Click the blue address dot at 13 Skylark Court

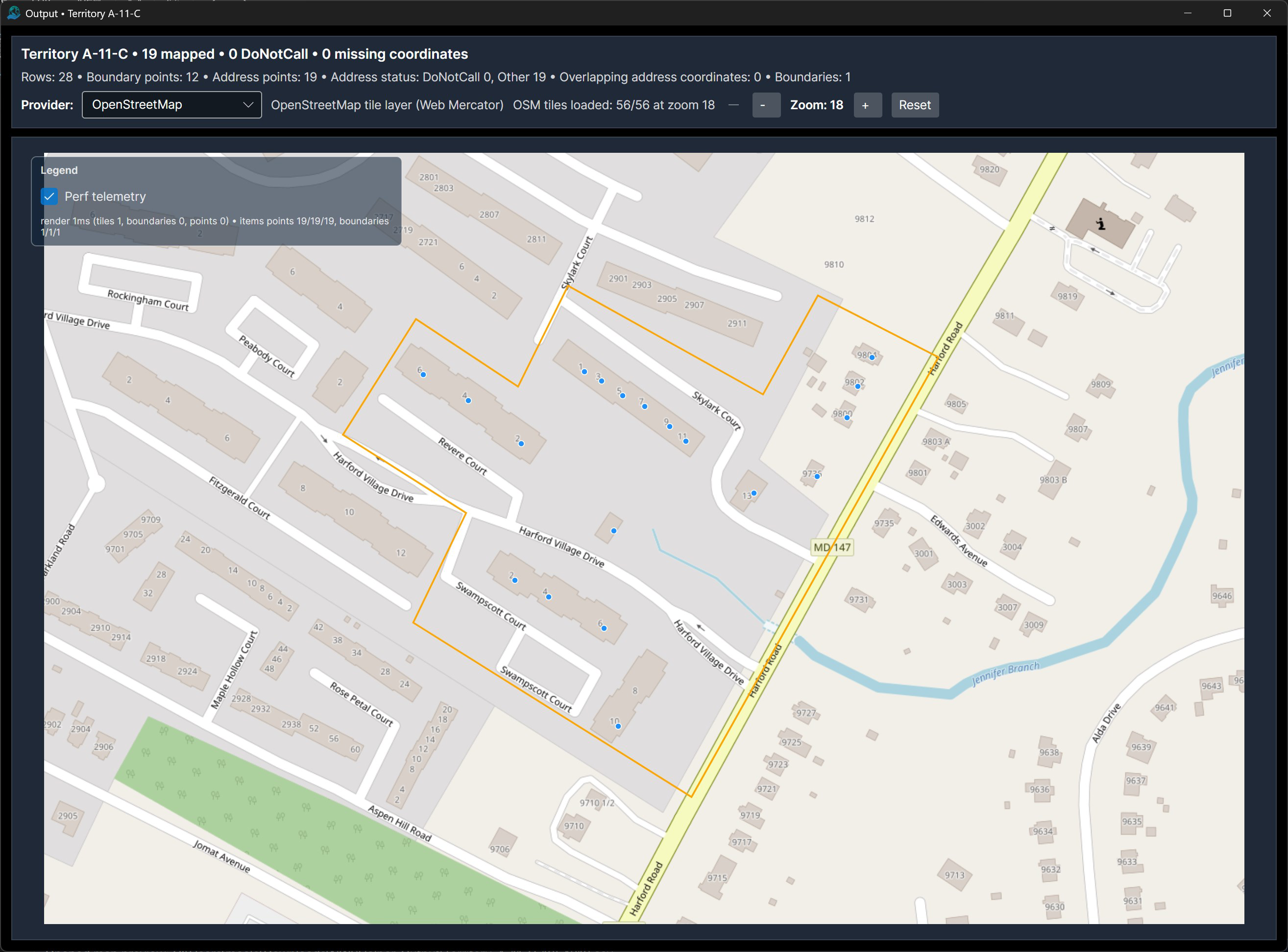coord(753,493)
